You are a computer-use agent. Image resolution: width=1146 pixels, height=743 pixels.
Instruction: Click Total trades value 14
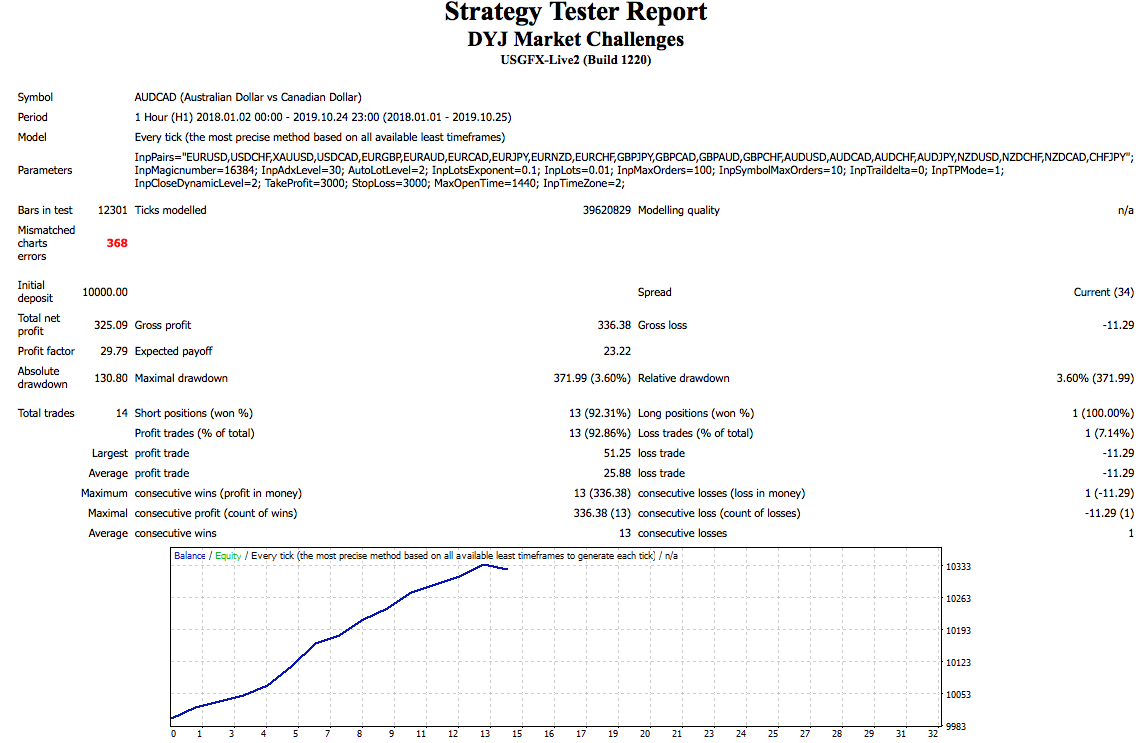121,414
